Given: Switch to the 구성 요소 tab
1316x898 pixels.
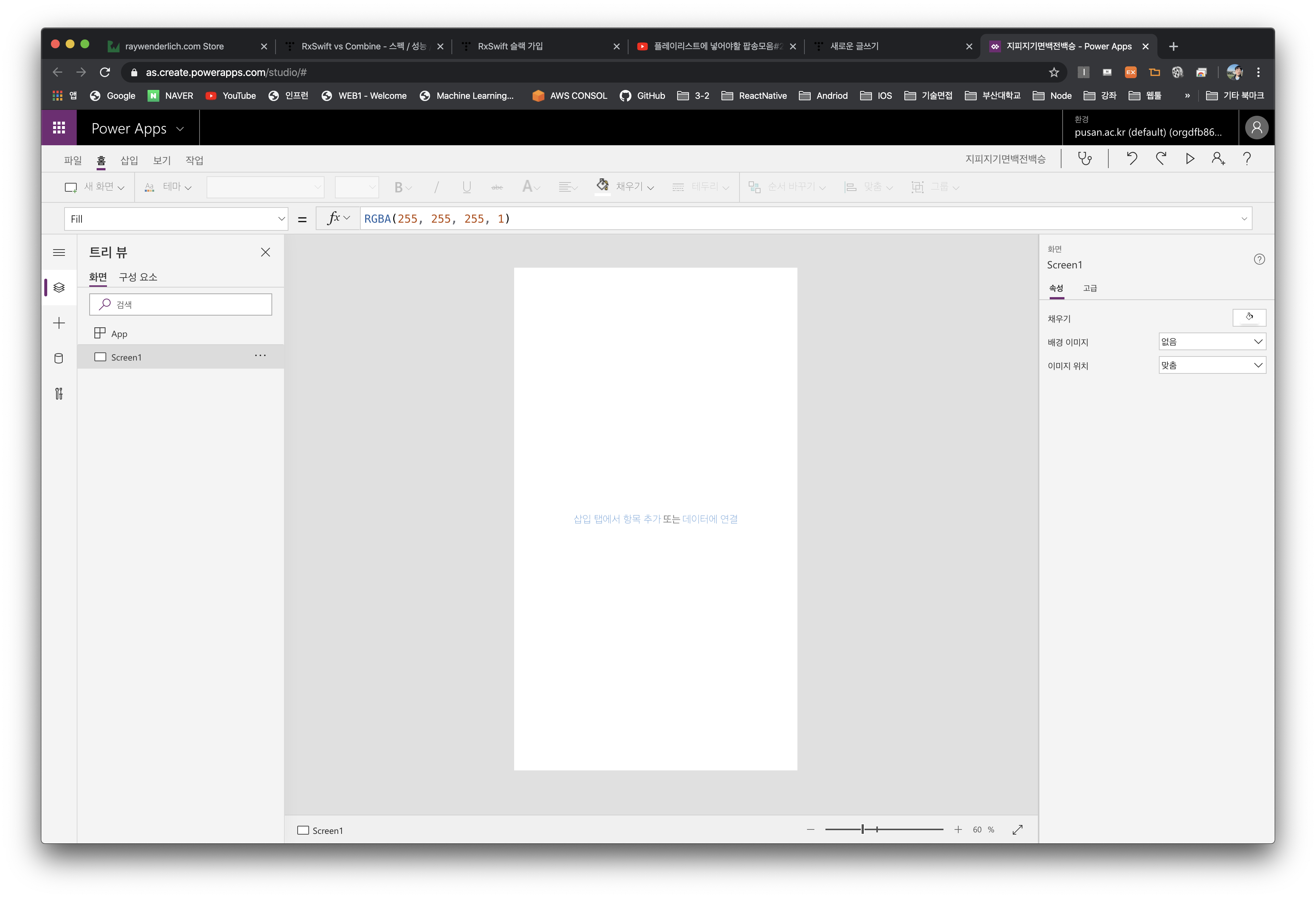Looking at the screenshot, I should (138, 277).
